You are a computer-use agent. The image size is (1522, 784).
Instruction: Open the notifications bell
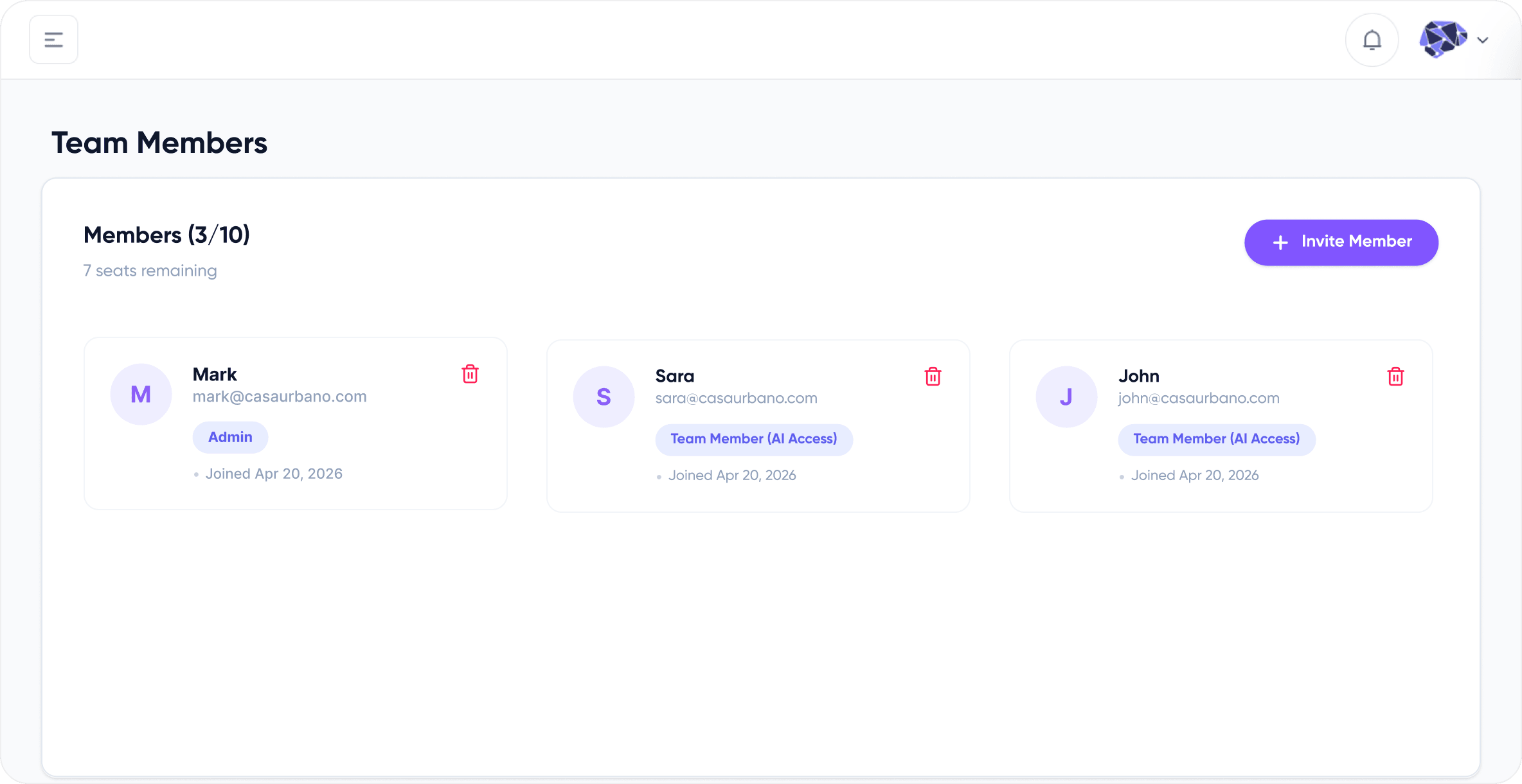pyautogui.click(x=1372, y=40)
